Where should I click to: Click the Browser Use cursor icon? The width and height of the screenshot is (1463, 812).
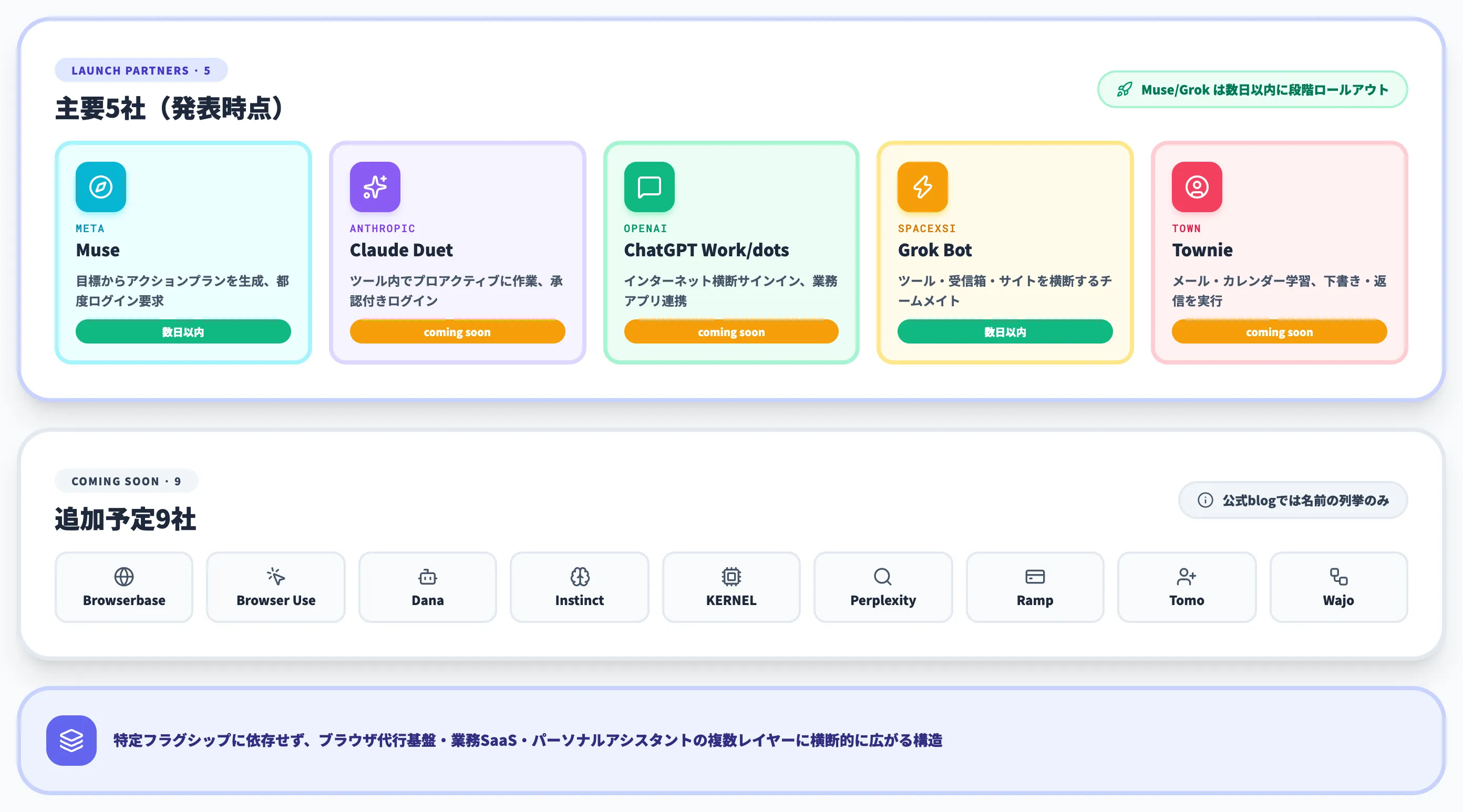(x=276, y=576)
